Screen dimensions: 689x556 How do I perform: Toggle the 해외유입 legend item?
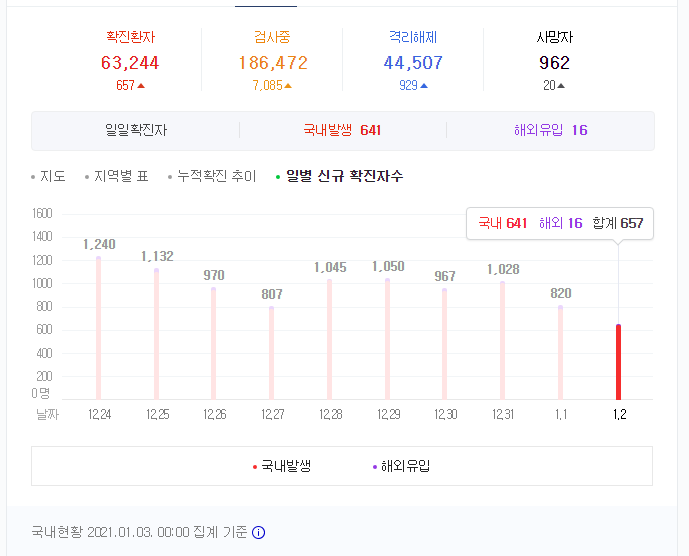click(x=401, y=466)
